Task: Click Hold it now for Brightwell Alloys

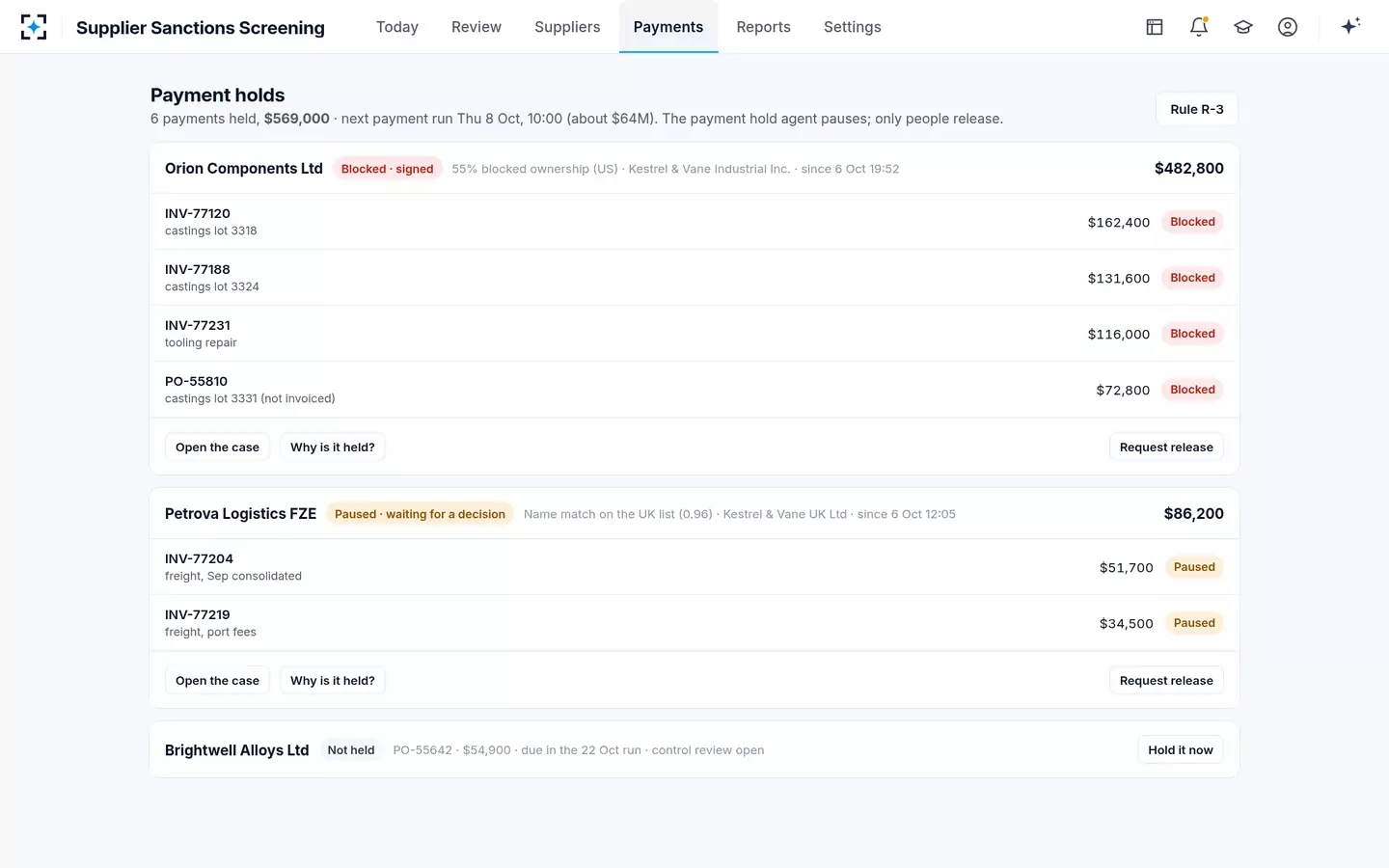Action: click(1181, 750)
